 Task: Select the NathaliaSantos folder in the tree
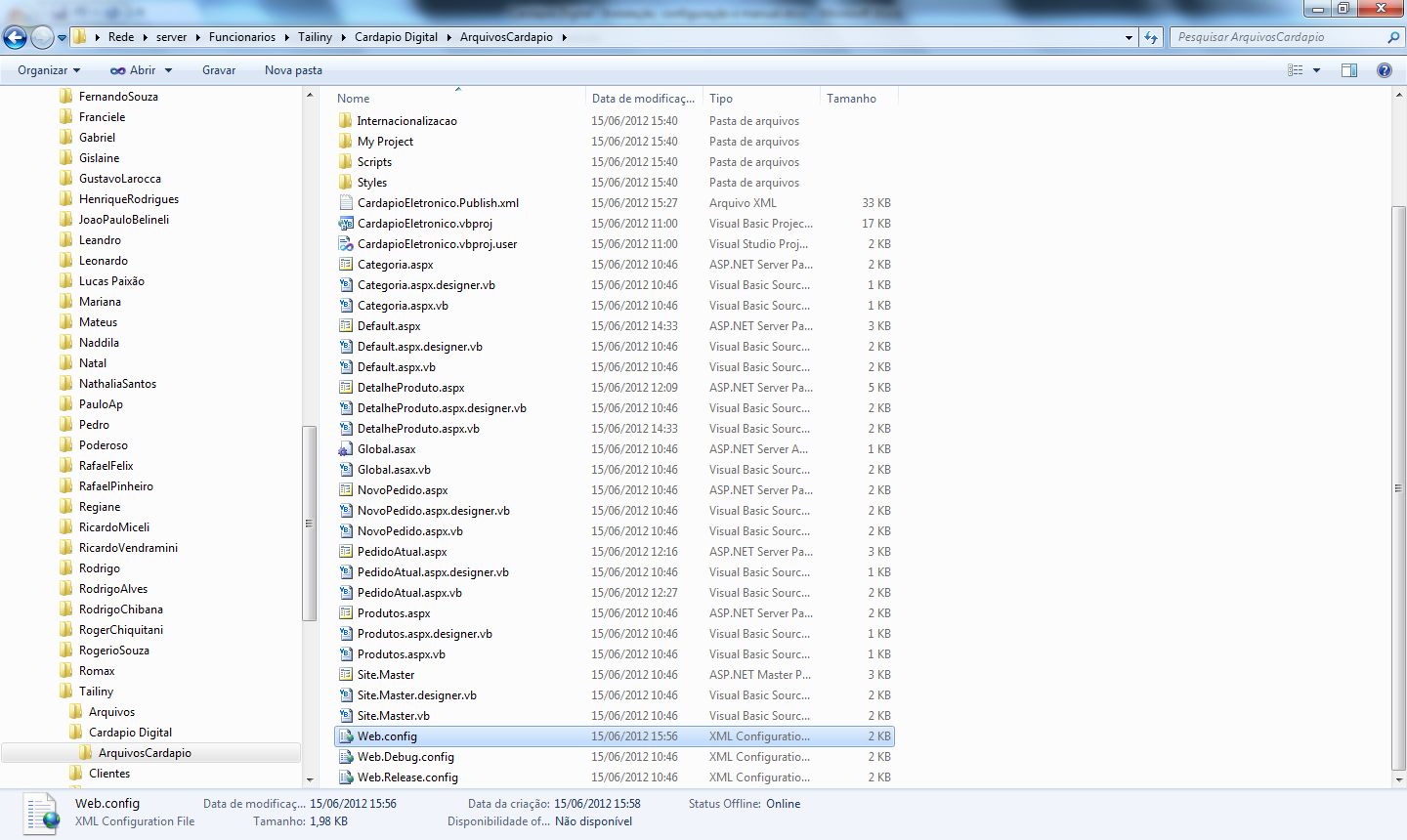[x=117, y=384]
